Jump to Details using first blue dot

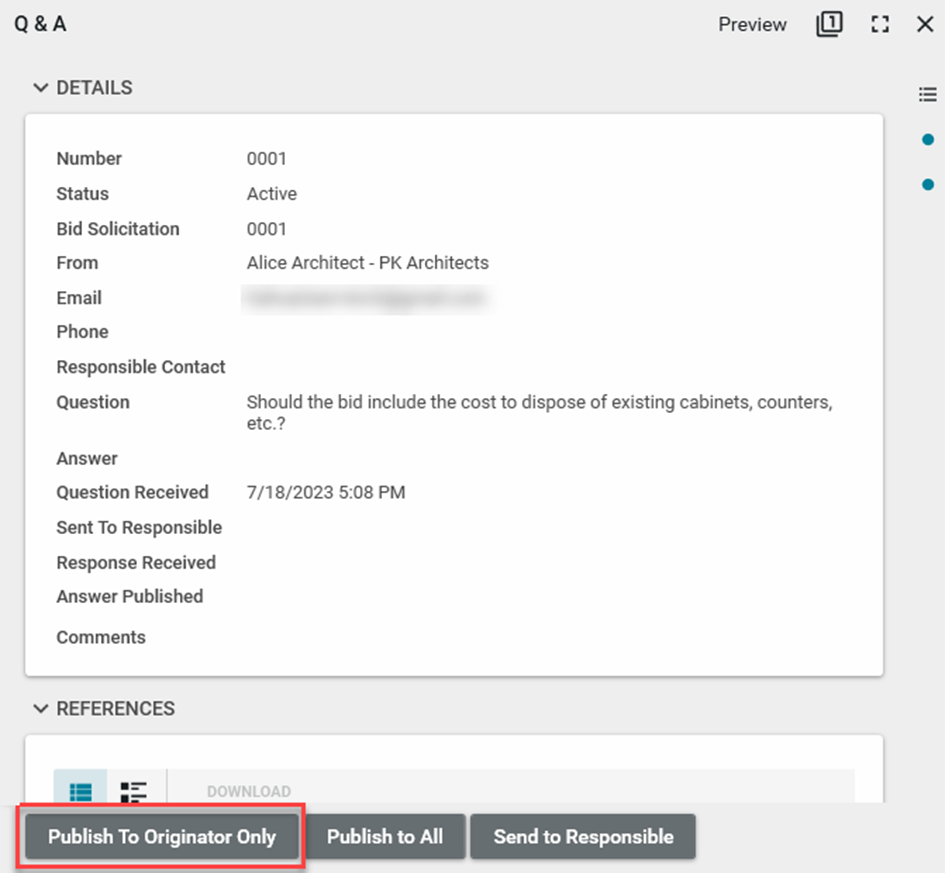[928, 140]
